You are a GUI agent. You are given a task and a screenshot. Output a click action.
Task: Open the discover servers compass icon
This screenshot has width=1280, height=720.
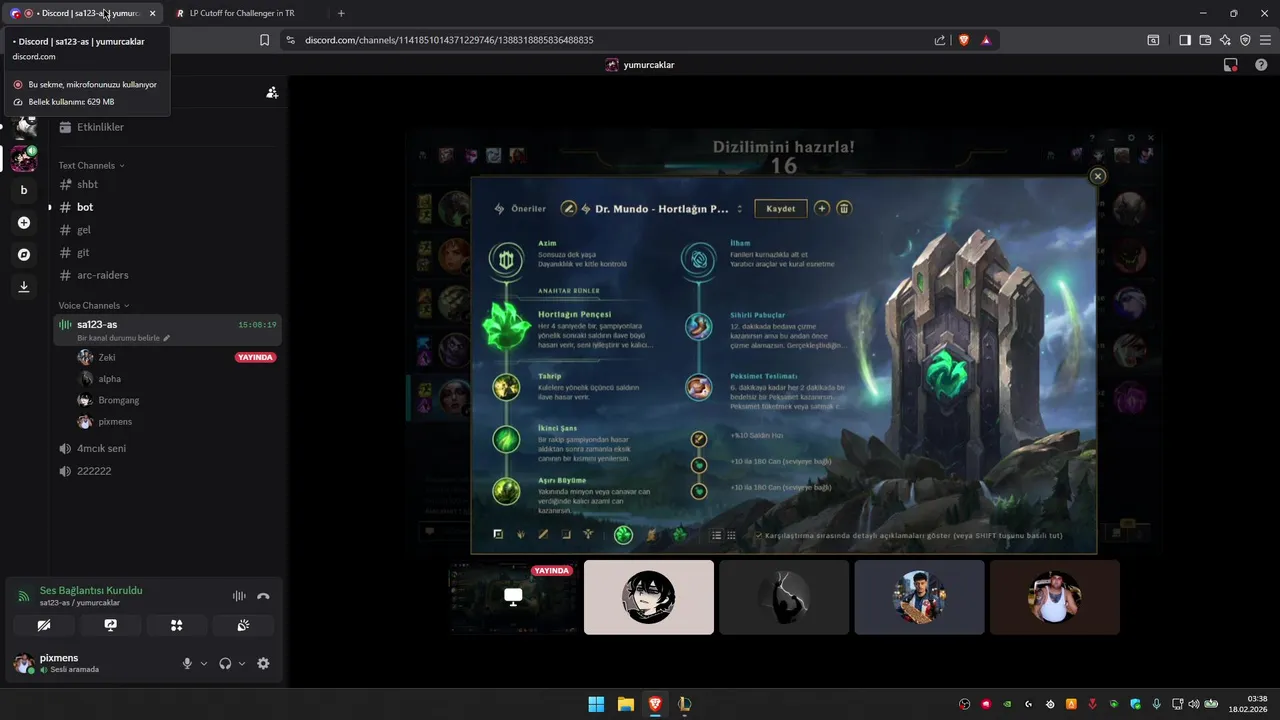24,255
